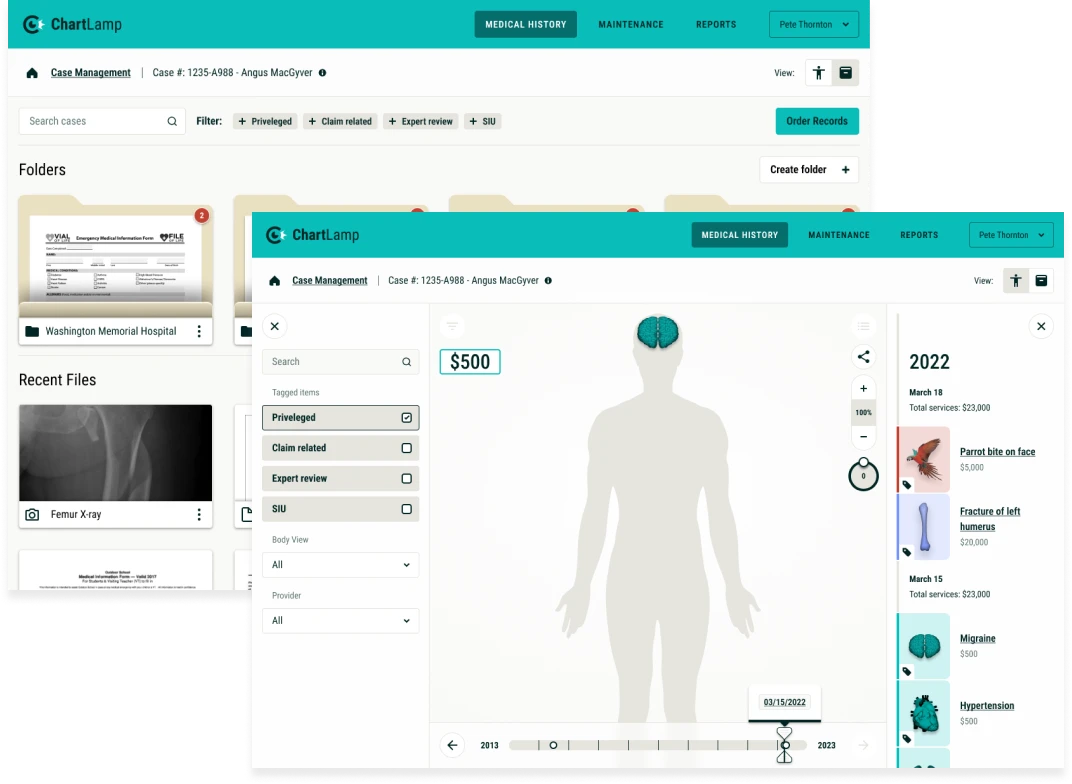The image size is (1072, 784).
Task: Click the Search cases input field
Action: point(102,121)
